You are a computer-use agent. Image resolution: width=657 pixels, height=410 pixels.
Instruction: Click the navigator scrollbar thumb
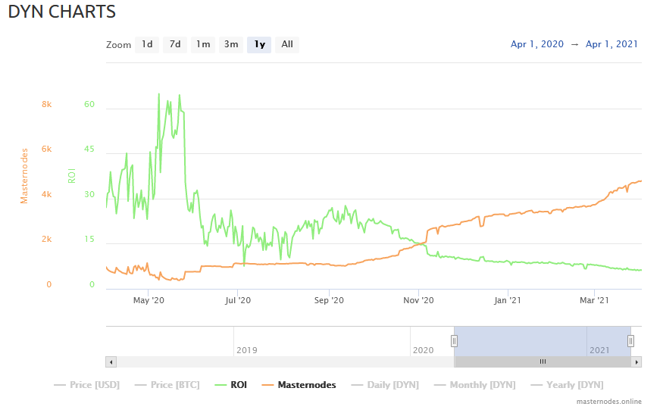(x=543, y=362)
